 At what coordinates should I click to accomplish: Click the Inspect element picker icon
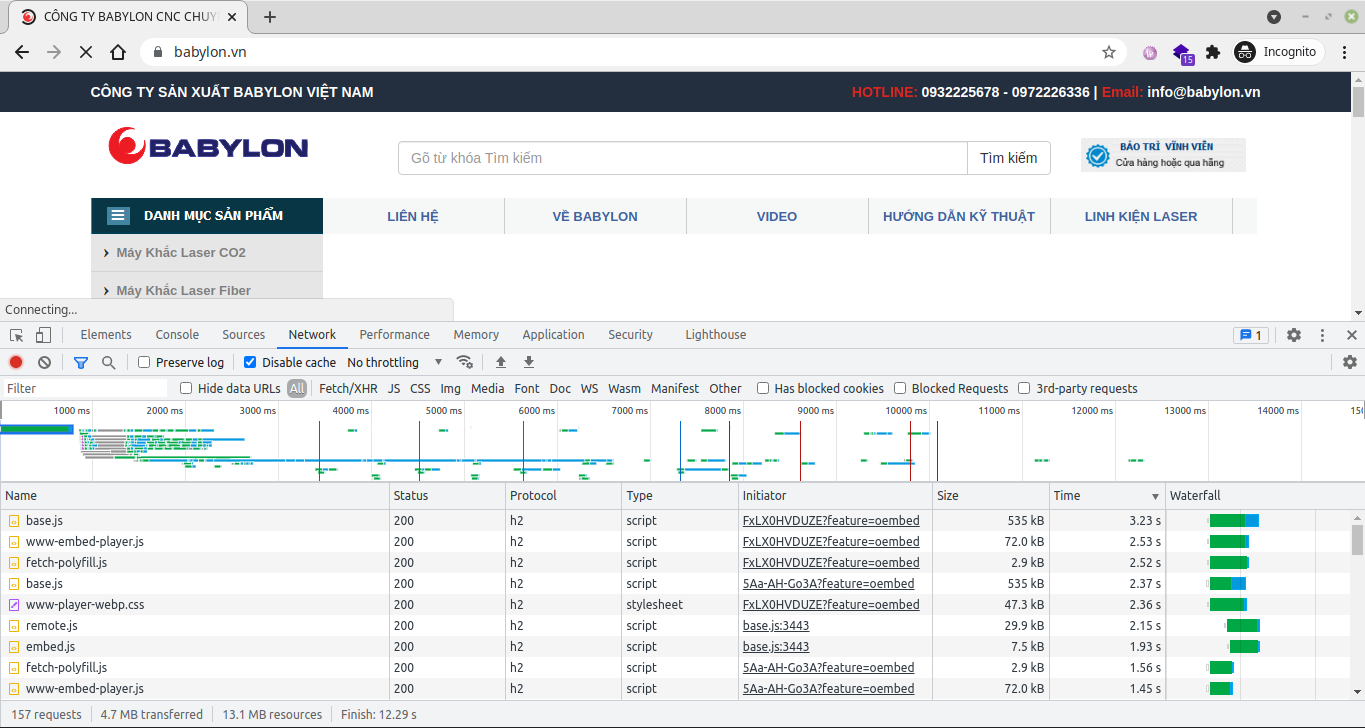tap(17, 335)
